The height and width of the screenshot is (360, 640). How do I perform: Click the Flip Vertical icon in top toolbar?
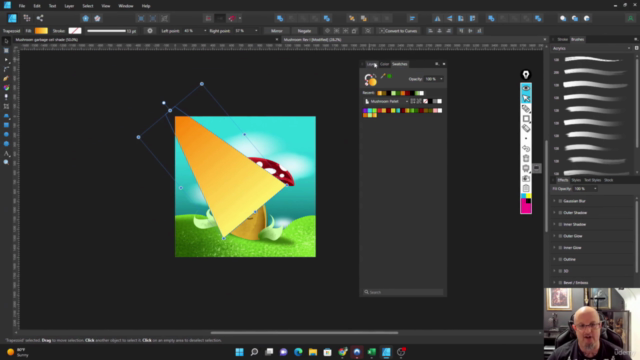pyautogui.click(x=449, y=18)
